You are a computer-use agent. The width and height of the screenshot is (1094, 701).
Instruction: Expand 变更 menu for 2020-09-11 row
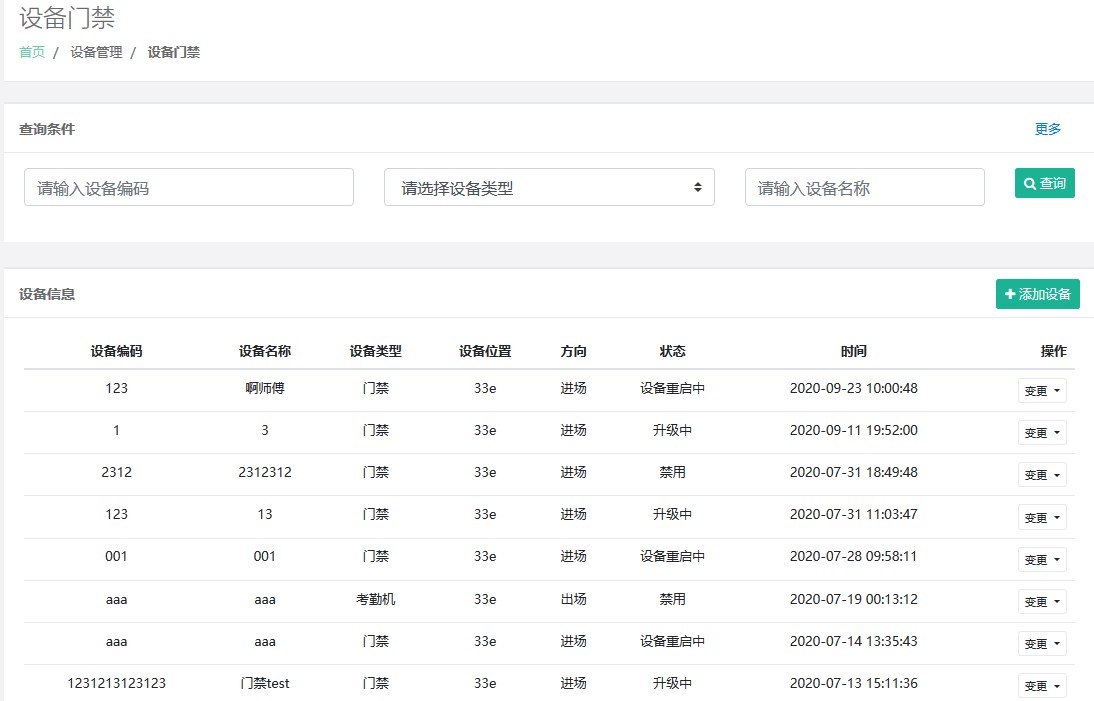tap(1041, 433)
